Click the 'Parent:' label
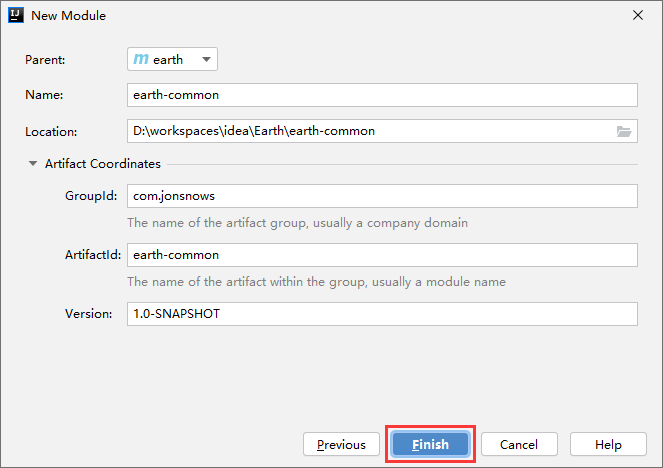Image resolution: width=663 pixels, height=468 pixels. 45,60
